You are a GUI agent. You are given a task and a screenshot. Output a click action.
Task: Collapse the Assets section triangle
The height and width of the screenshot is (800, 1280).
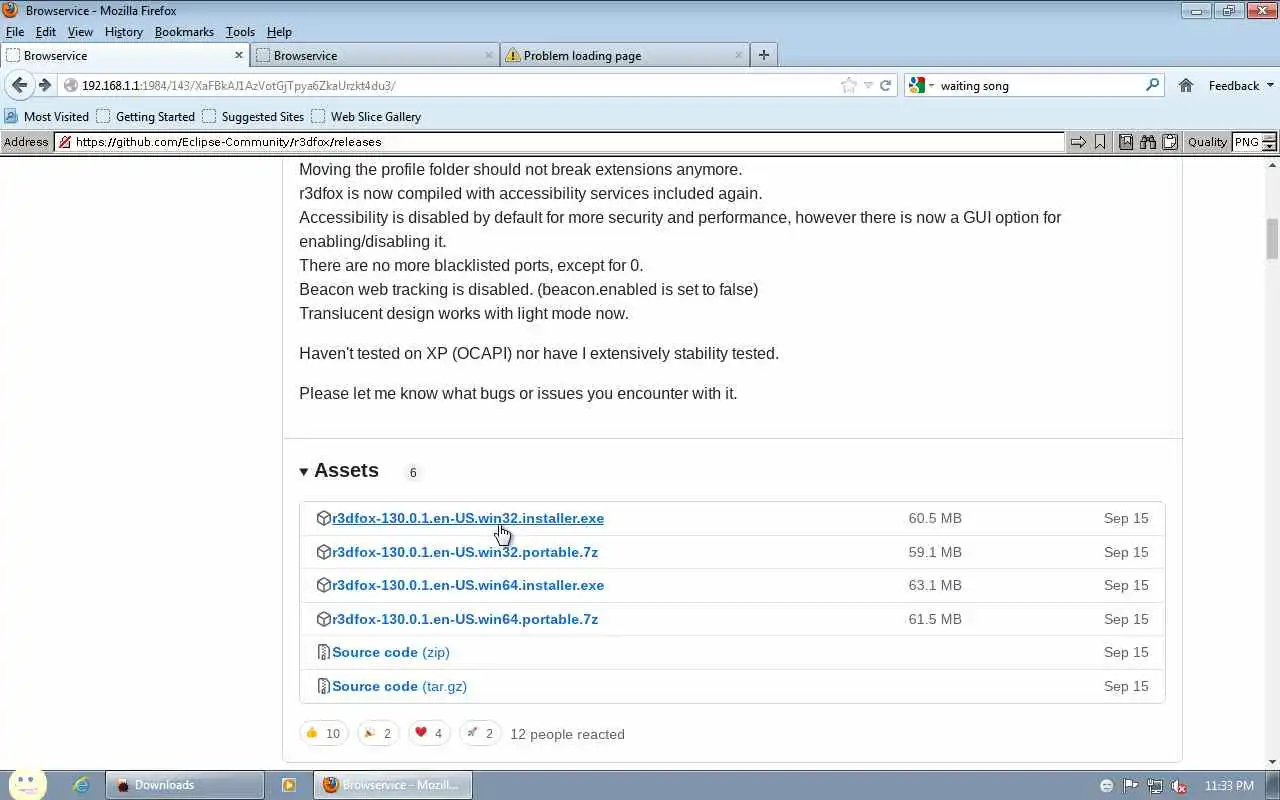304,471
